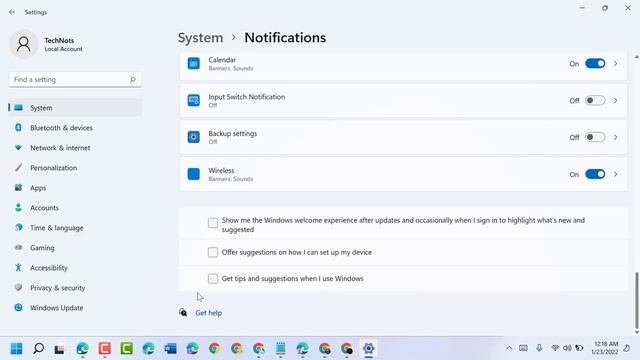Open the Windows Start menu
This screenshot has height=360, width=640.
pos(17,349)
